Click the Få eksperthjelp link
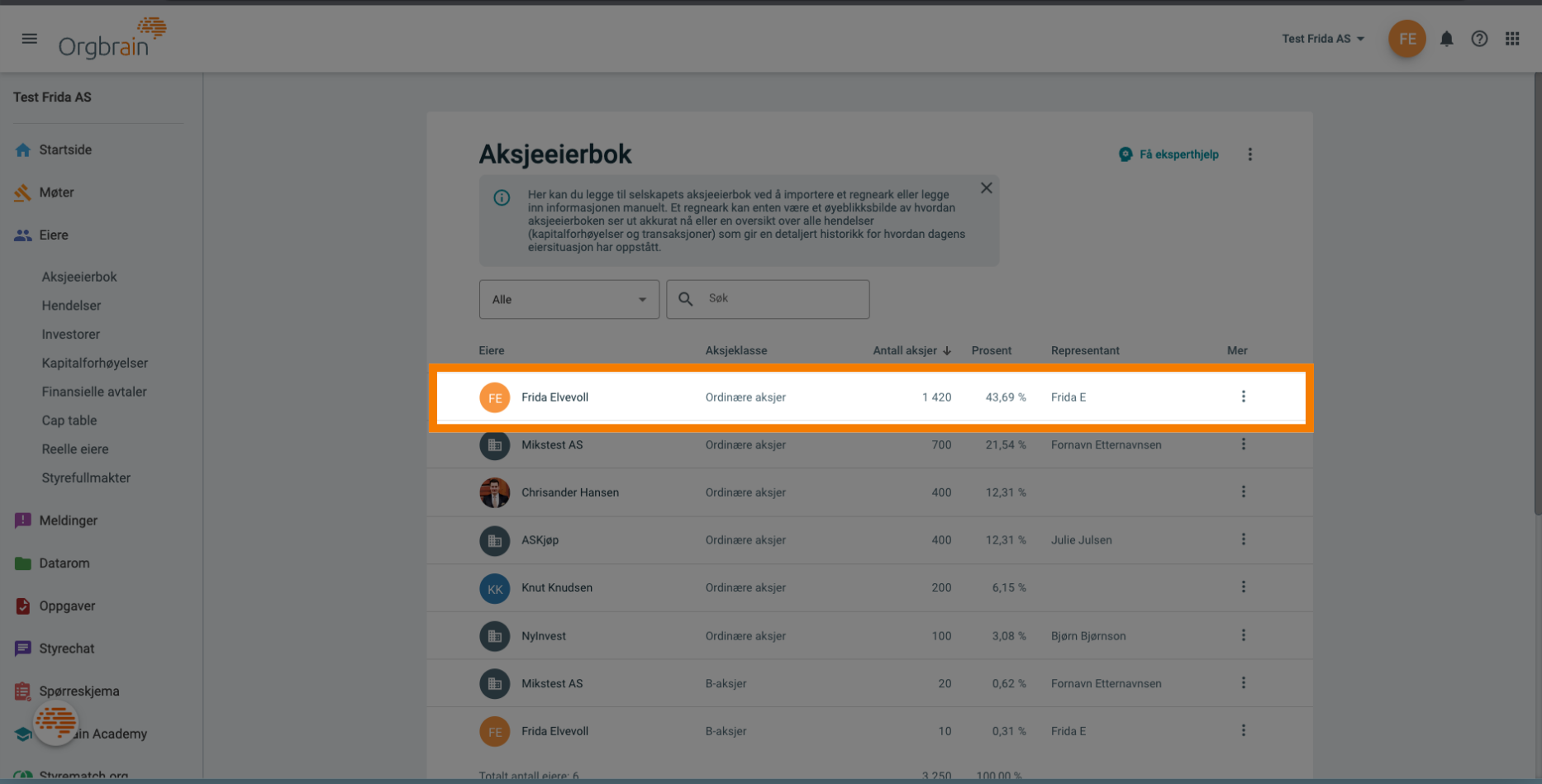This screenshot has width=1542, height=784. click(x=1168, y=154)
